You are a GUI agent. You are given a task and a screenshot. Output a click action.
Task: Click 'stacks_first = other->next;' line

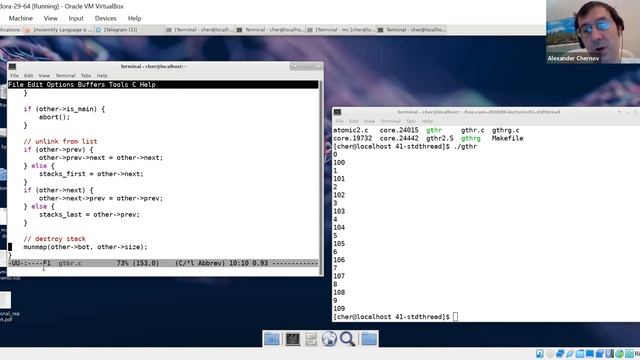click(91, 174)
